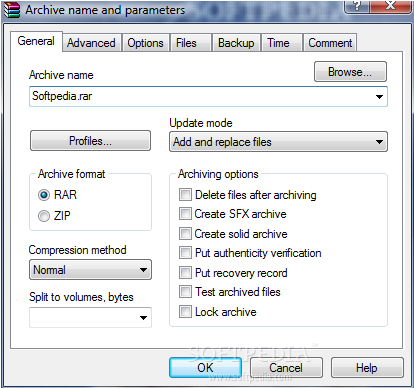This screenshot has width=414, height=388.
Task: Open the Comment tab
Action: (x=330, y=43)
